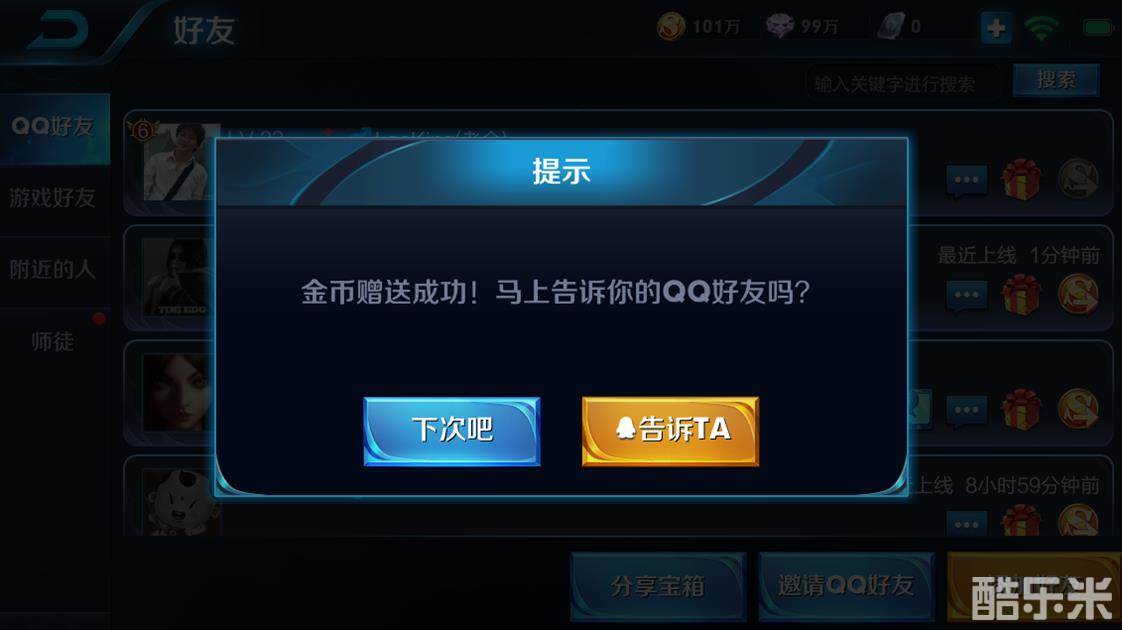Click the 搜索 search button
Image resolution: width=1122 pixels, height=630 pixels.
pos(1056,80)
